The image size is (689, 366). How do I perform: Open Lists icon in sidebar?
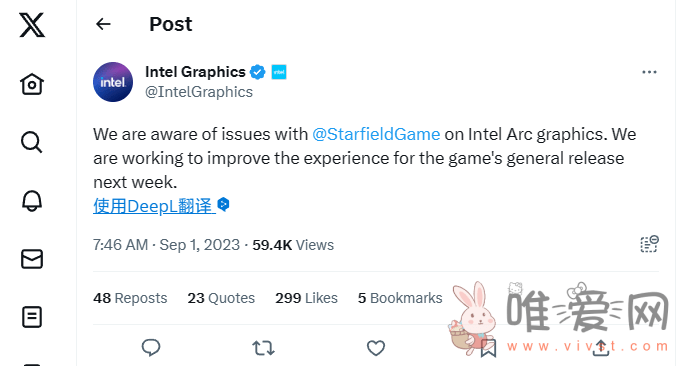(x=32, y=317)
